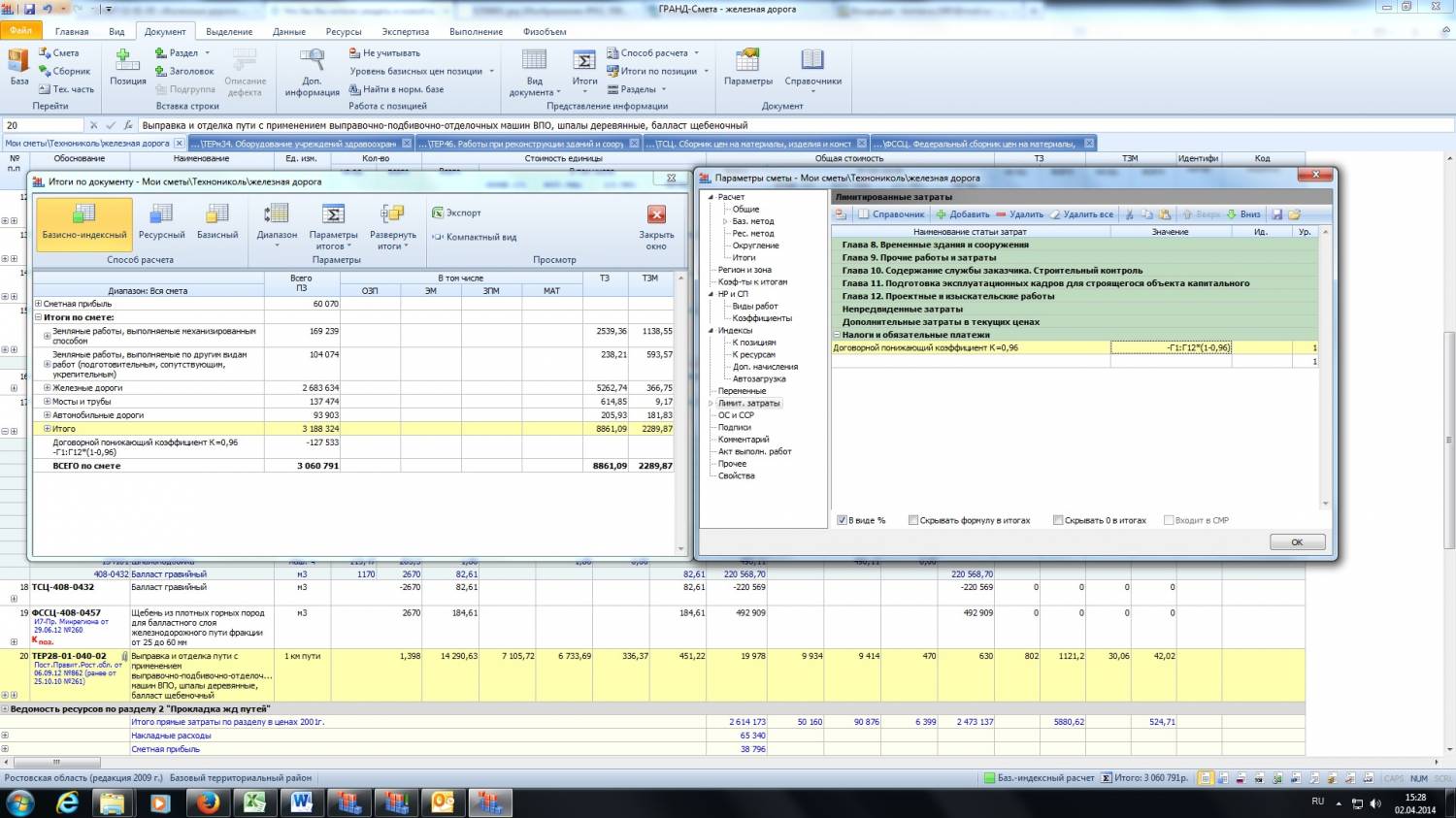Check 'Скрывать 0 в итогах' option
Viewport: 1456px width, 818px height.
1058,520
